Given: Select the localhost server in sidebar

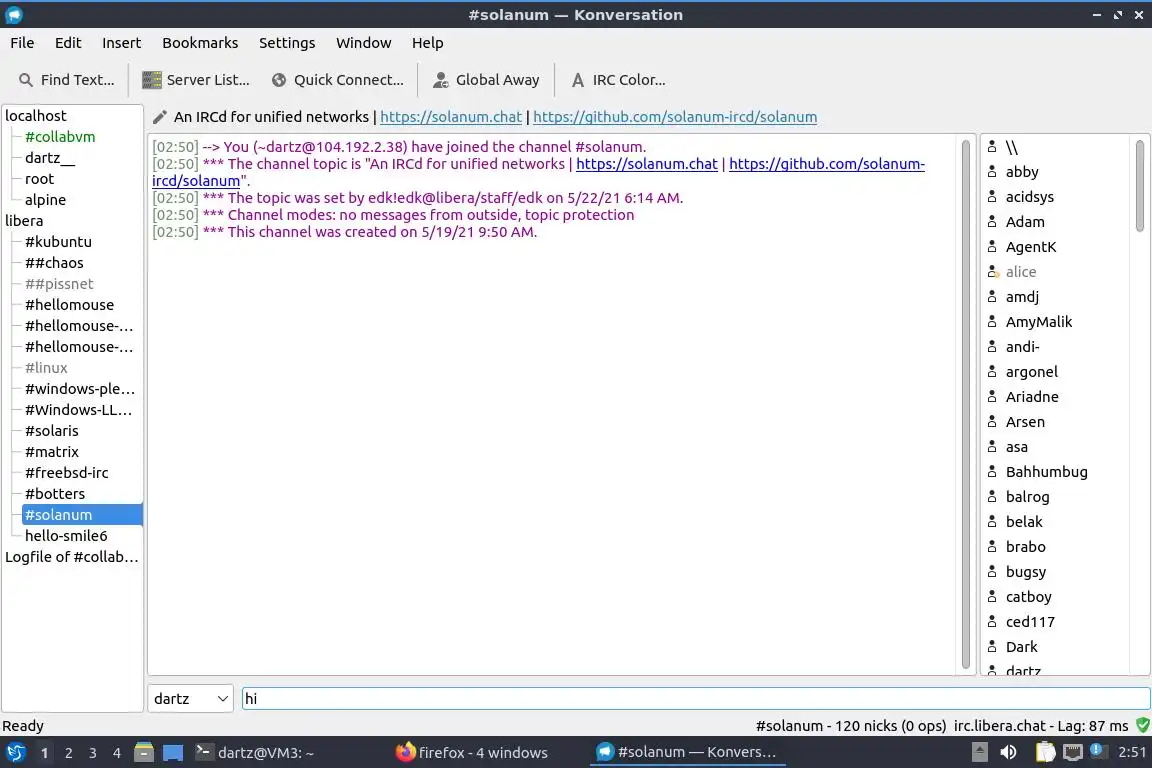Looking at the screenshot, I should [35, 115].
